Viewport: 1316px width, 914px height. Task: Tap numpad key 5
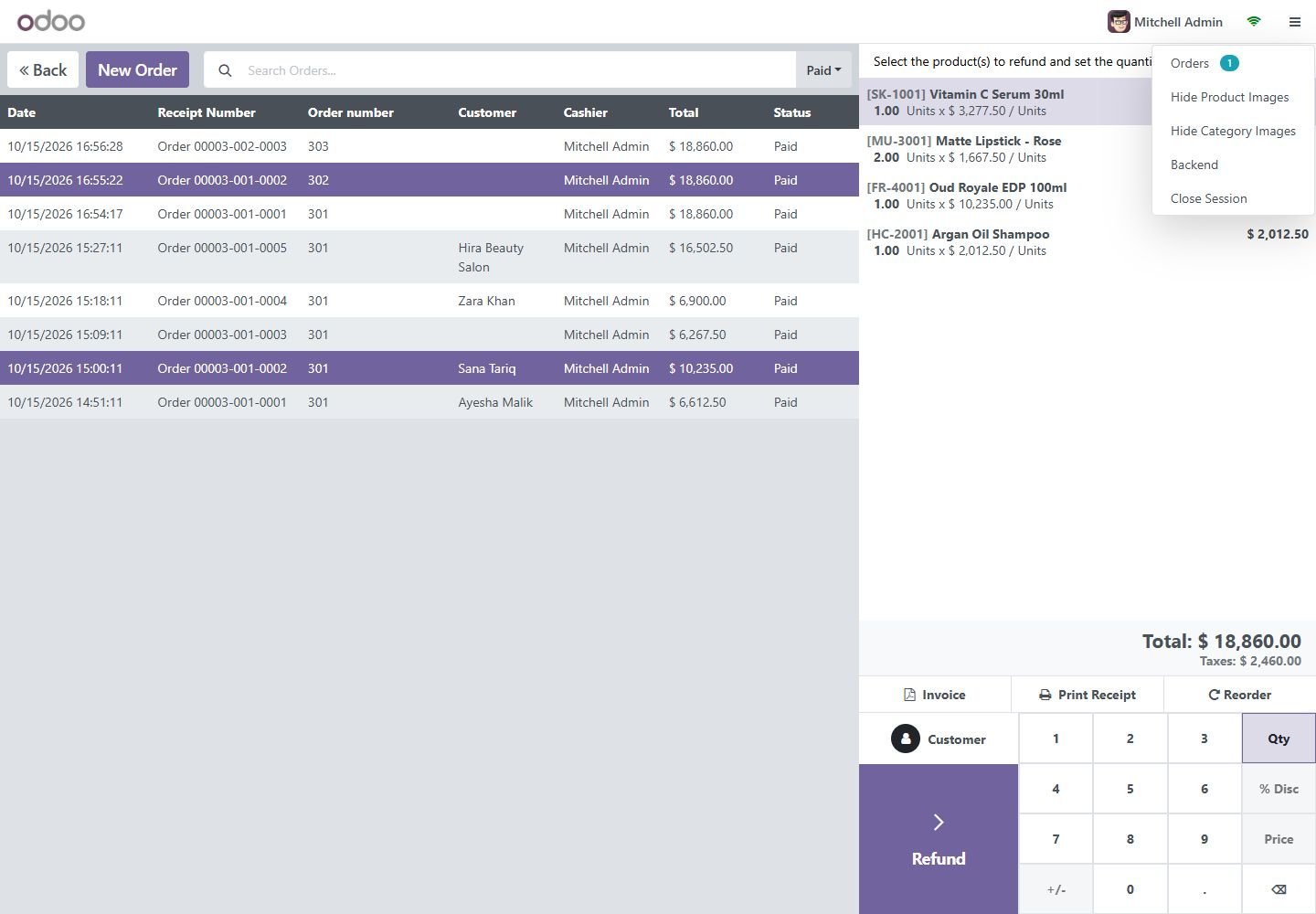point(1130,789)
